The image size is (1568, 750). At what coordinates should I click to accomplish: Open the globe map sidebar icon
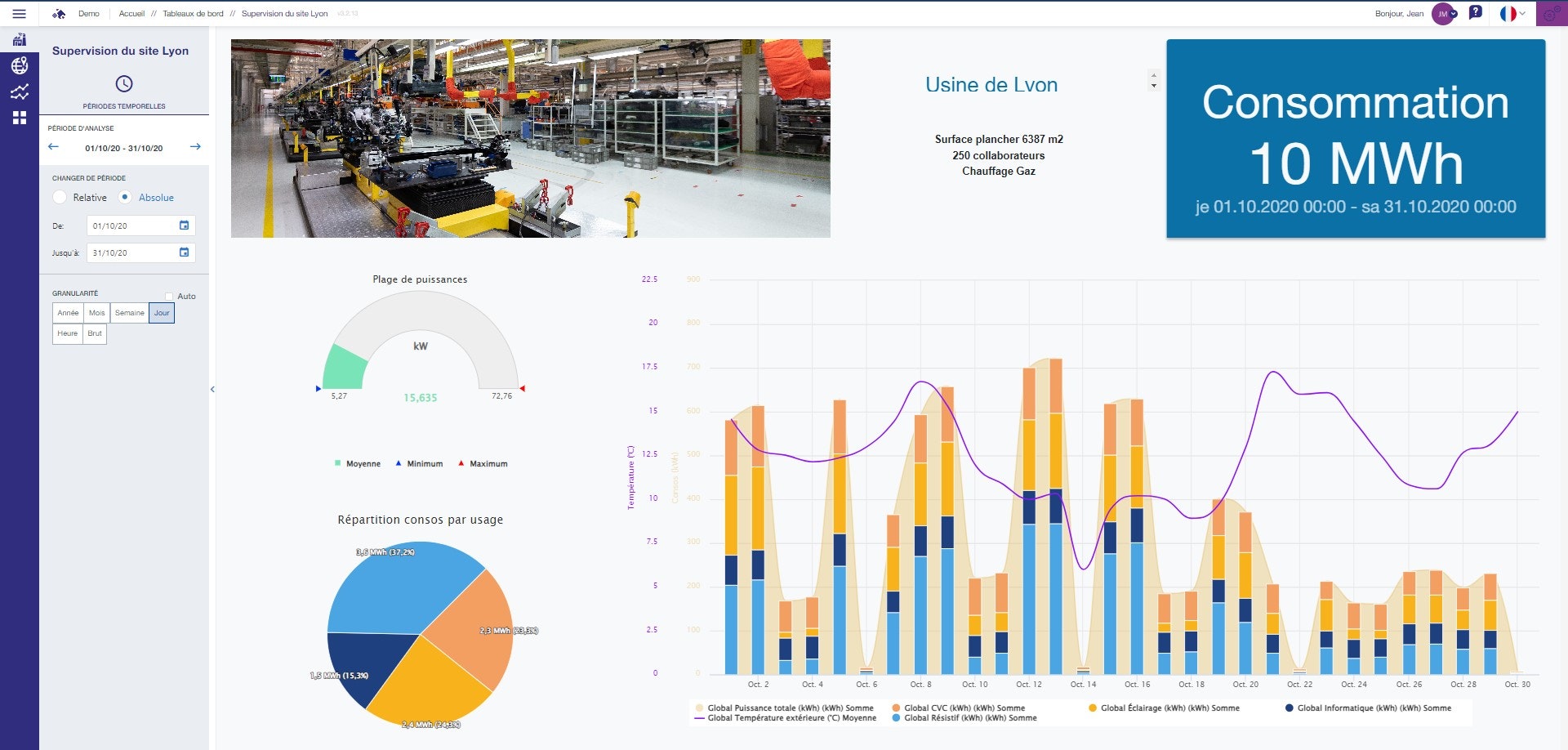[x=20, y=65]
